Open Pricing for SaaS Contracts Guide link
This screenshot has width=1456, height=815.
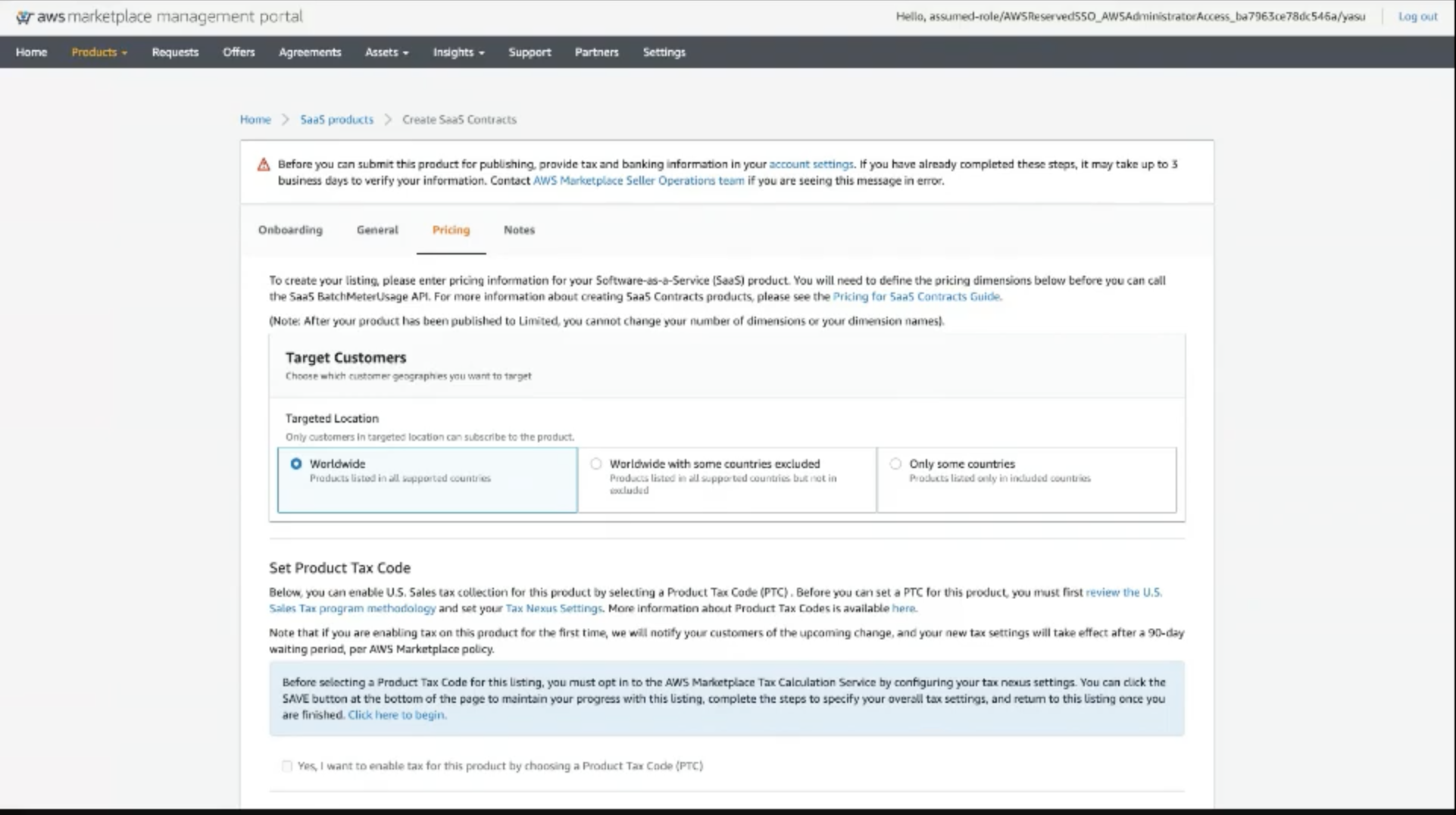[917, 297]
